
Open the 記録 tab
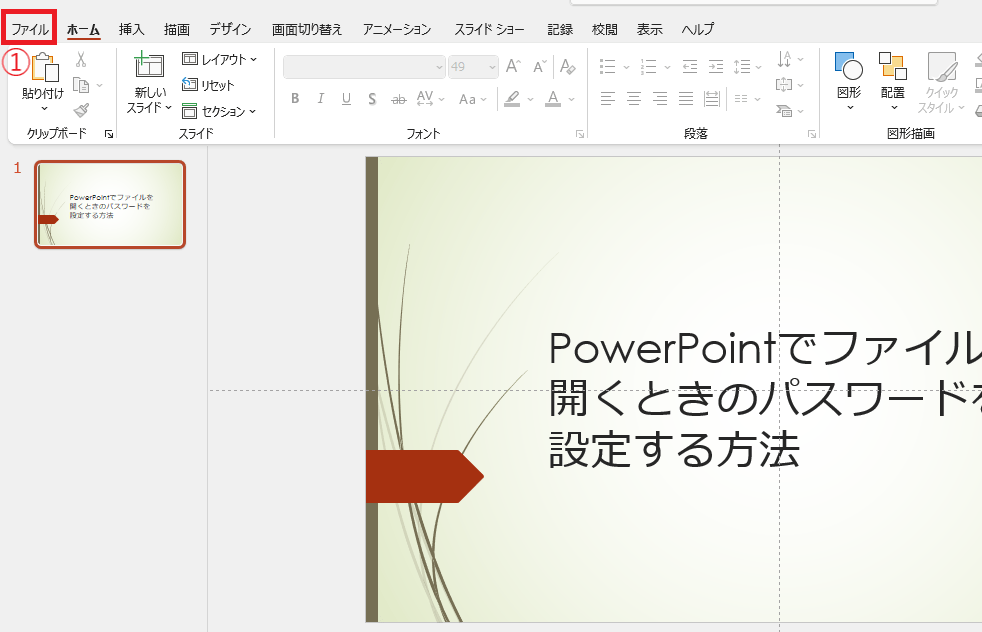point(560,29)
